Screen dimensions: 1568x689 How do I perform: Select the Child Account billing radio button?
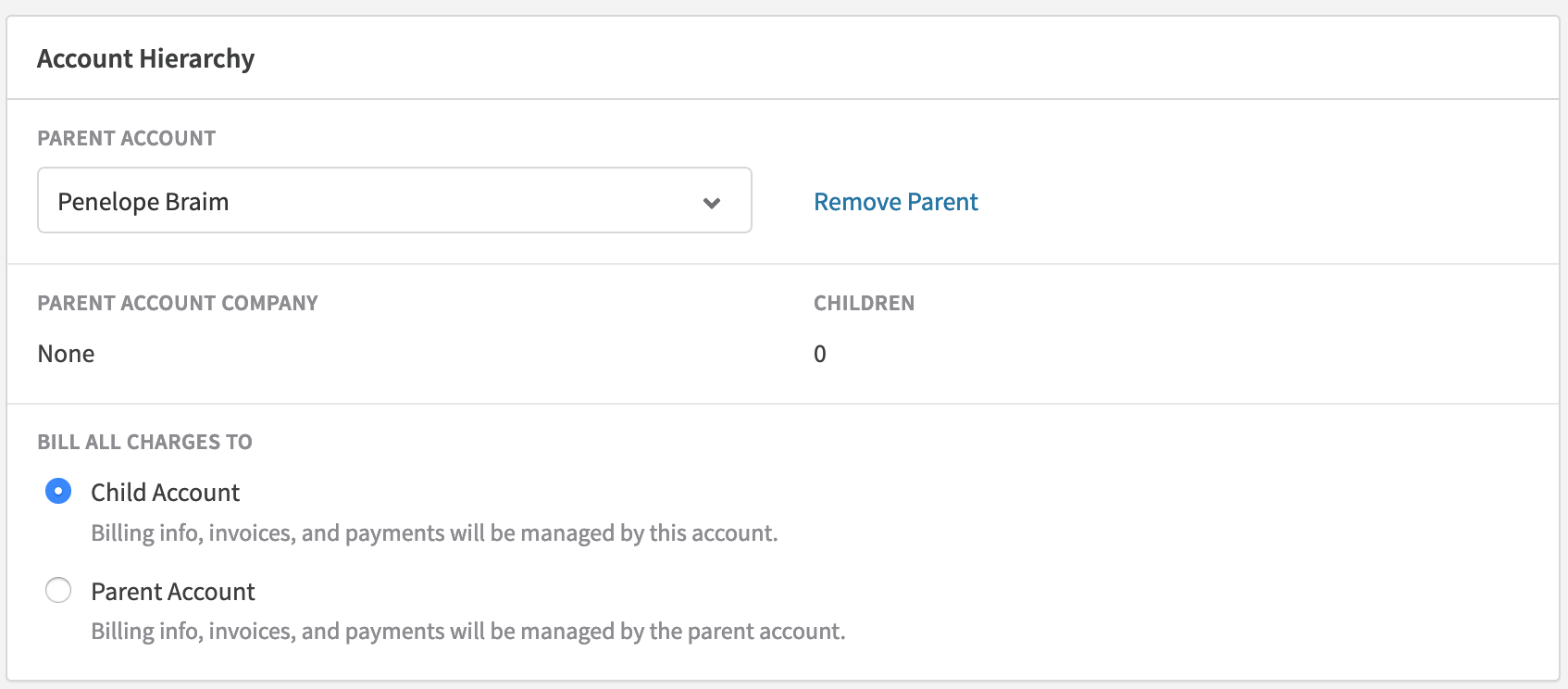[x=58, y=491]
